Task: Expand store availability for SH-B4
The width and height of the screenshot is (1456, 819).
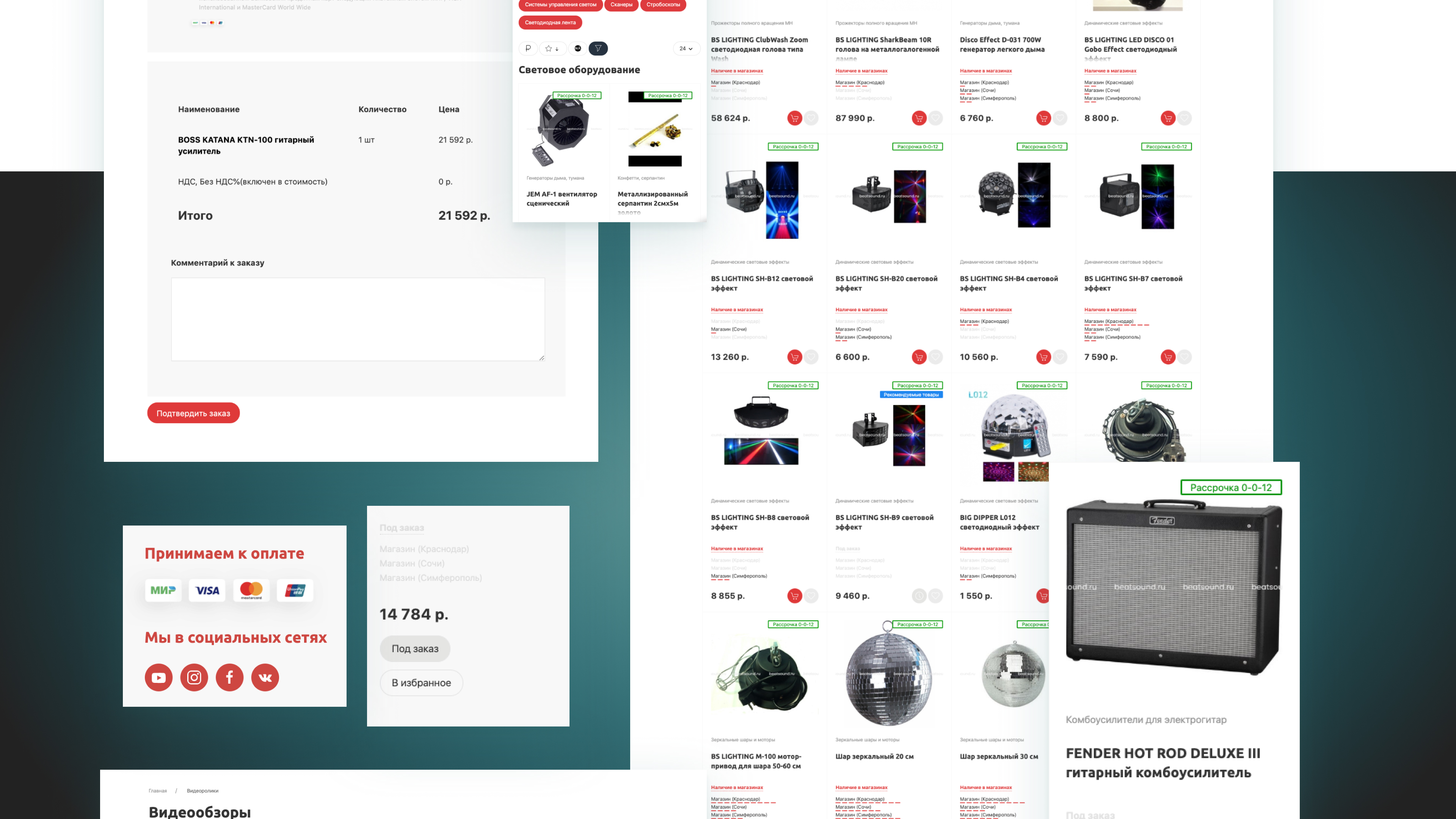Action: pos(986,310)
